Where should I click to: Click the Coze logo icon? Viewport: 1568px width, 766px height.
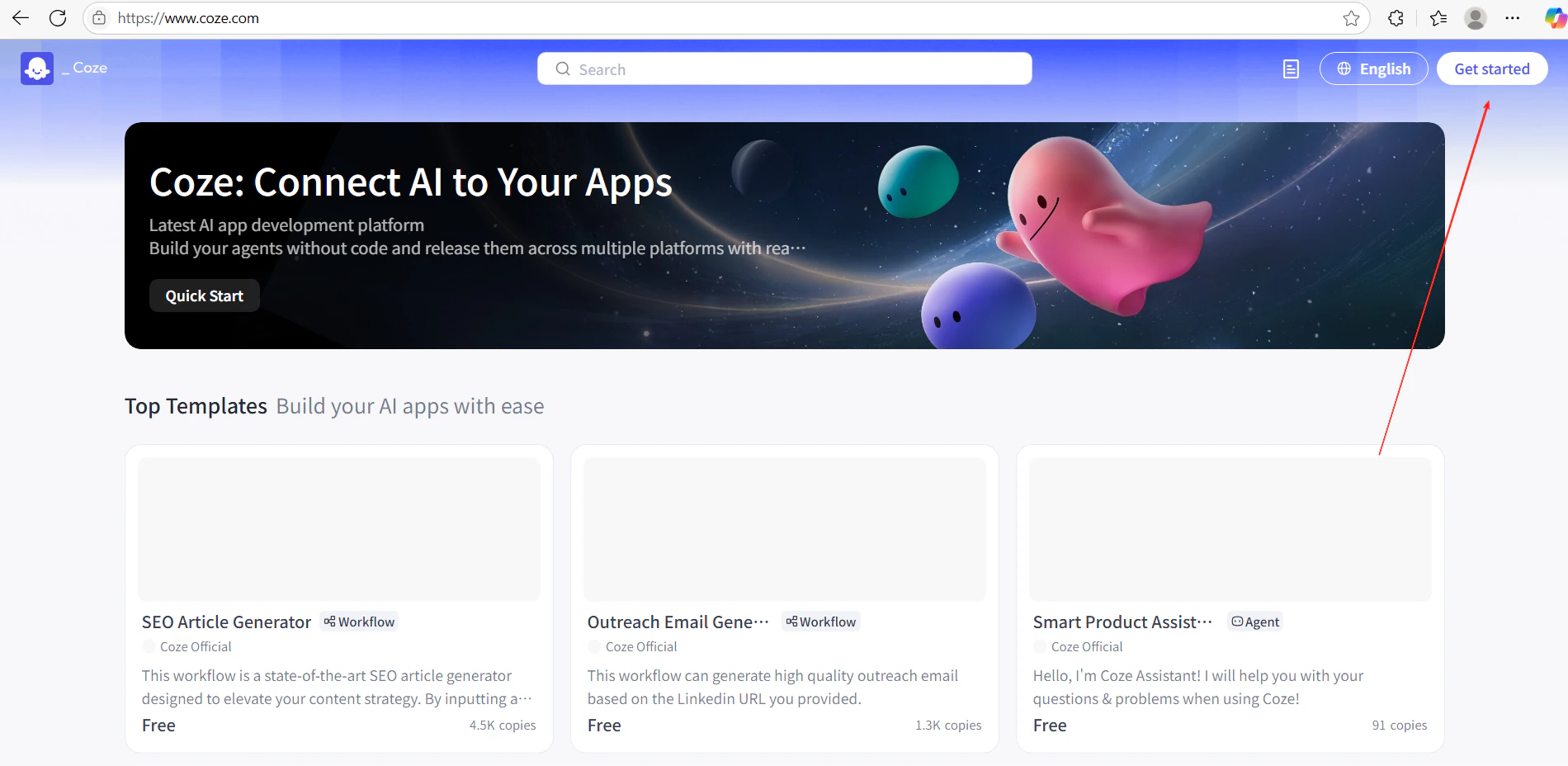coord(37,69)
